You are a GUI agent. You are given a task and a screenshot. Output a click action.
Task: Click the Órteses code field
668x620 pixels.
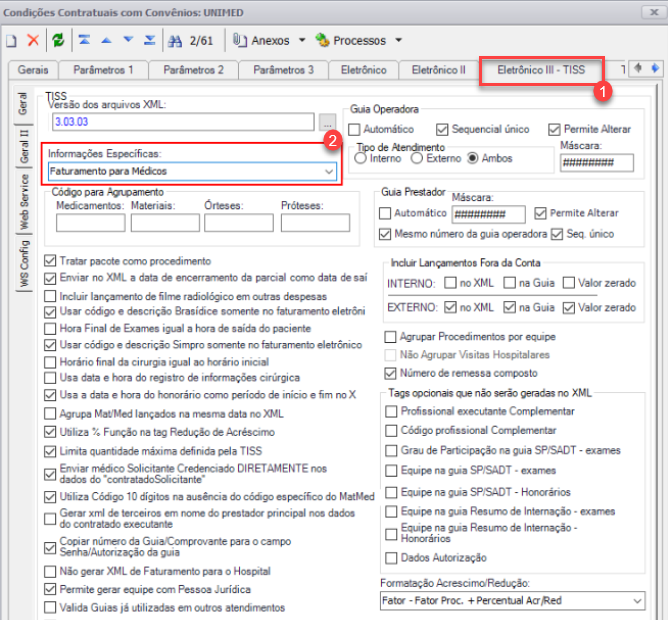(x=239, y=223)
